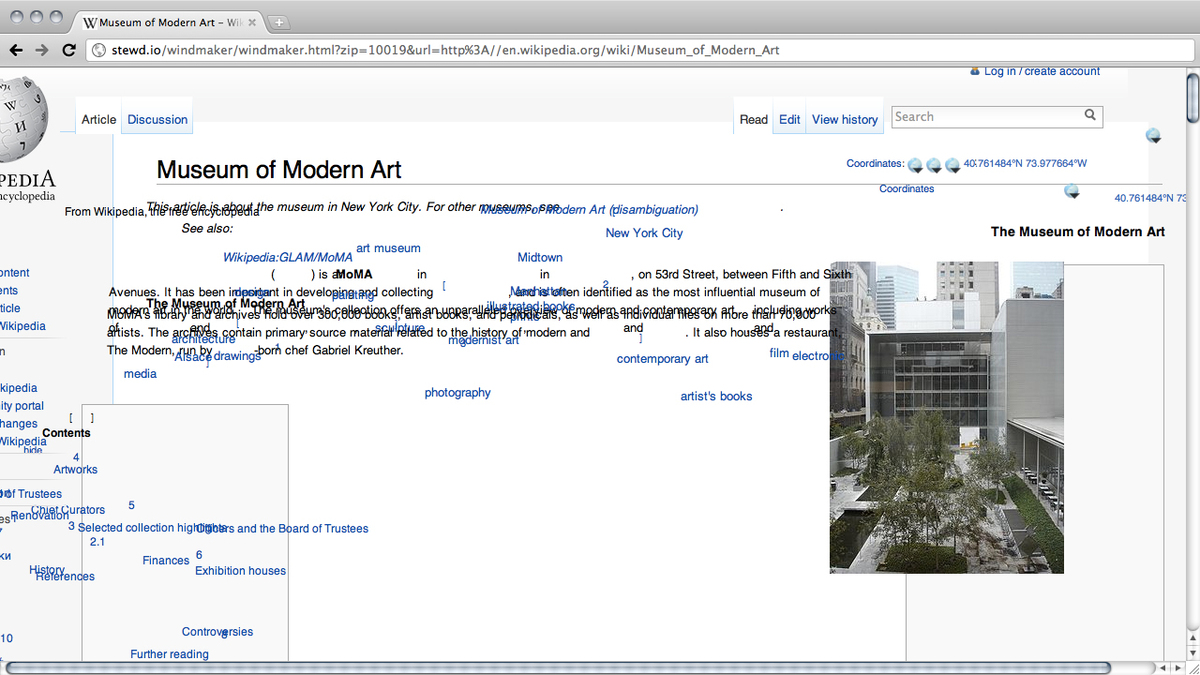The width and height of the screenshot is (1200, 675).
Task: Open a new tab with the plus button
Action: [x=279, y=22]
